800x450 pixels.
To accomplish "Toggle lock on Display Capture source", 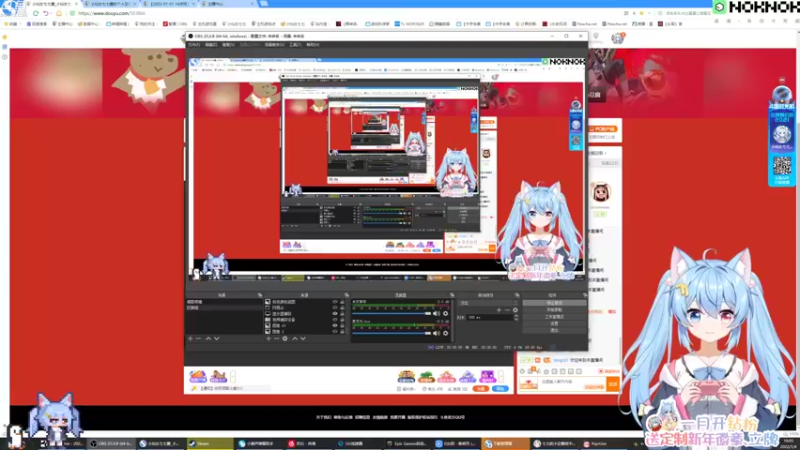I will tap(342, 314).
